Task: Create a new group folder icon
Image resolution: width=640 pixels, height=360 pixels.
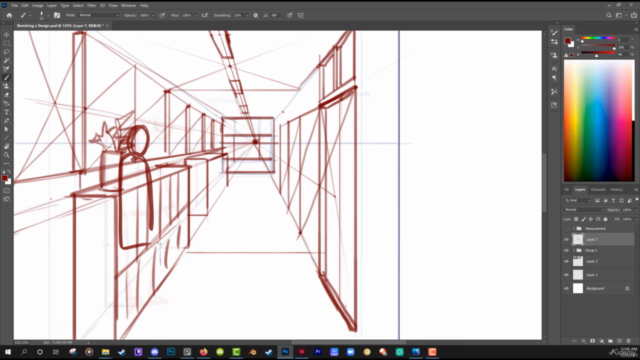Action: (611, 341)
